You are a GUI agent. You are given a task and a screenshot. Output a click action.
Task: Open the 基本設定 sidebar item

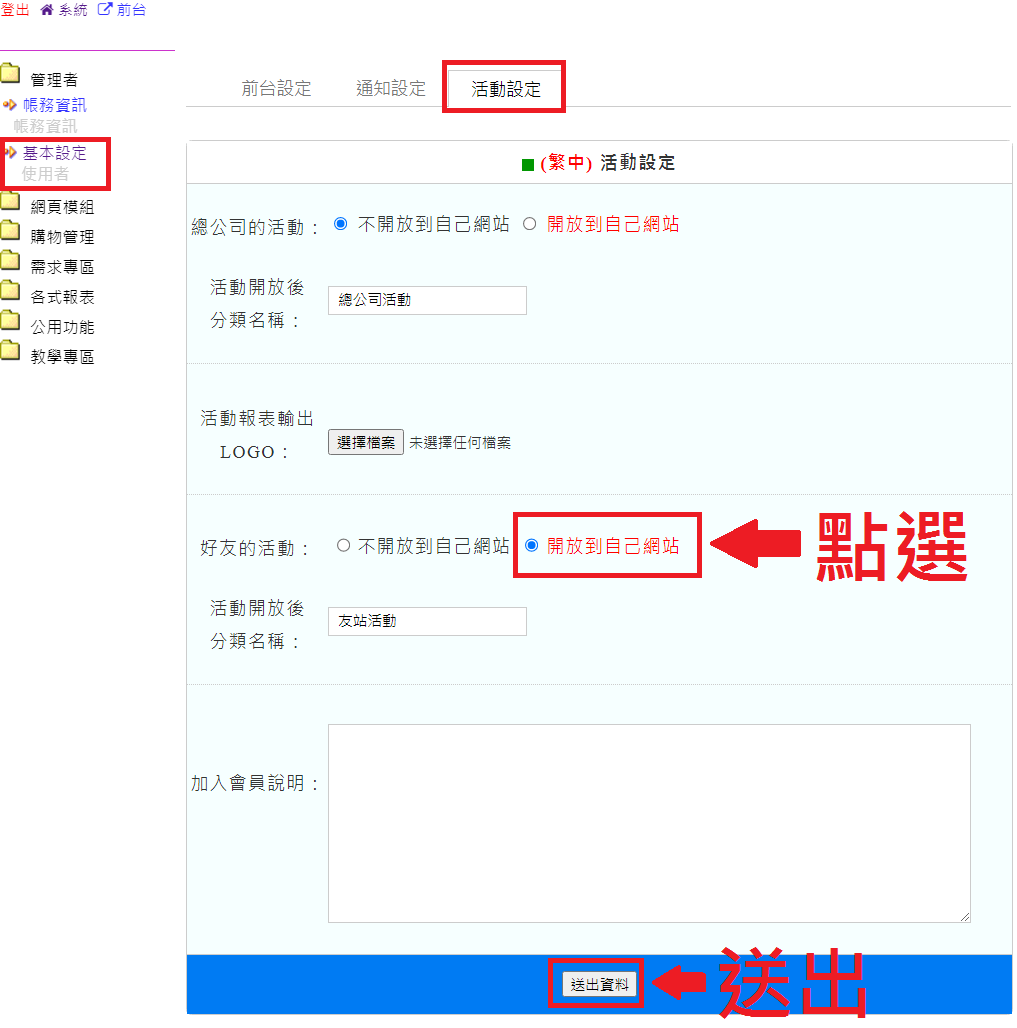[x=54, y=153]
